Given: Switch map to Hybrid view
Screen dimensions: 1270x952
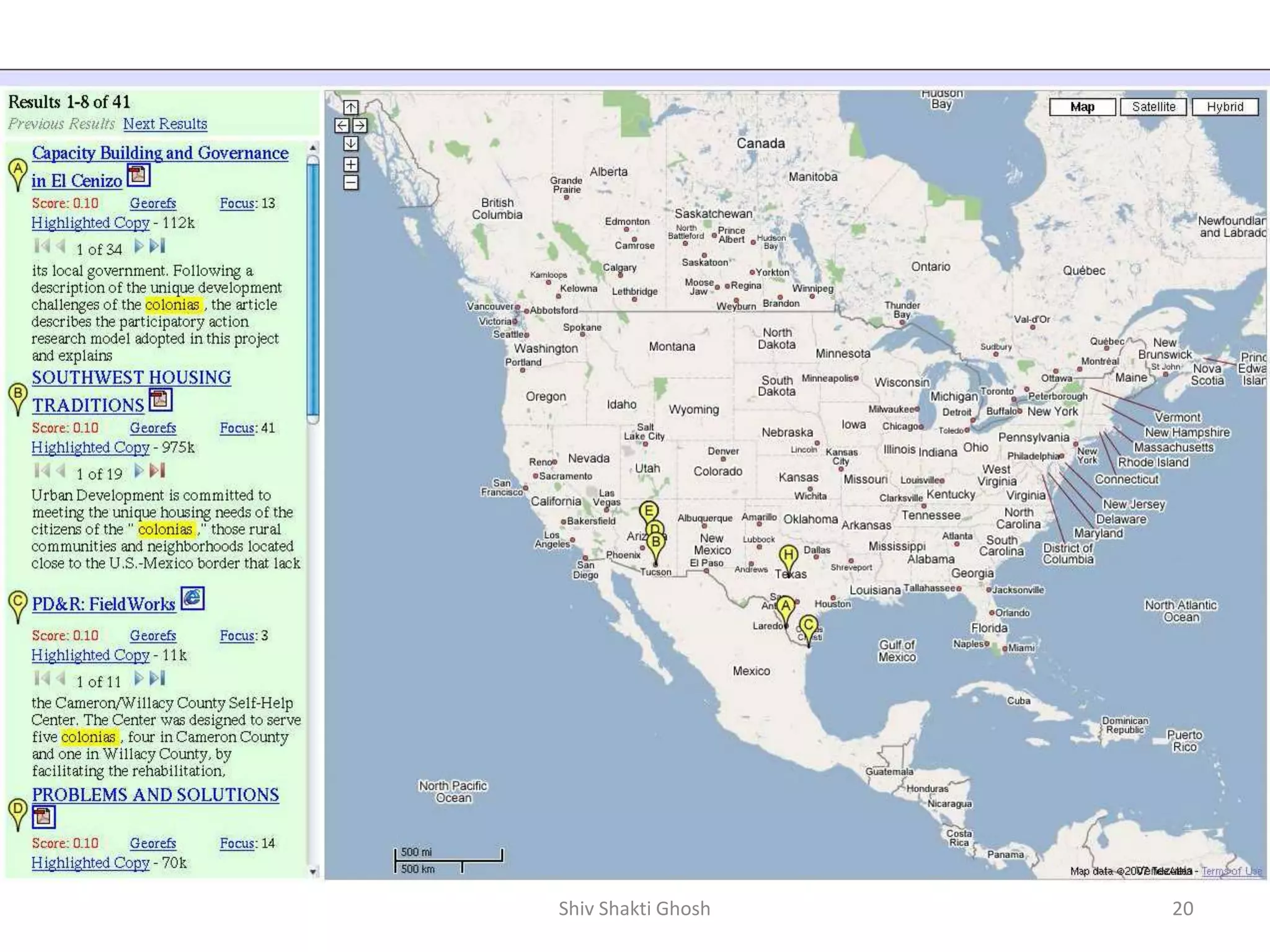Looking at the screenshot, I should coord(1225,107).
